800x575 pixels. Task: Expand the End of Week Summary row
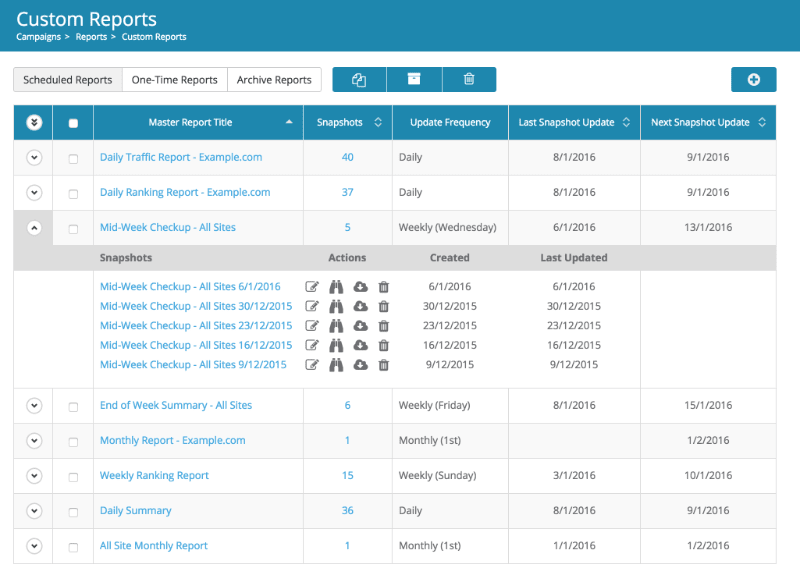pos(34,406)
